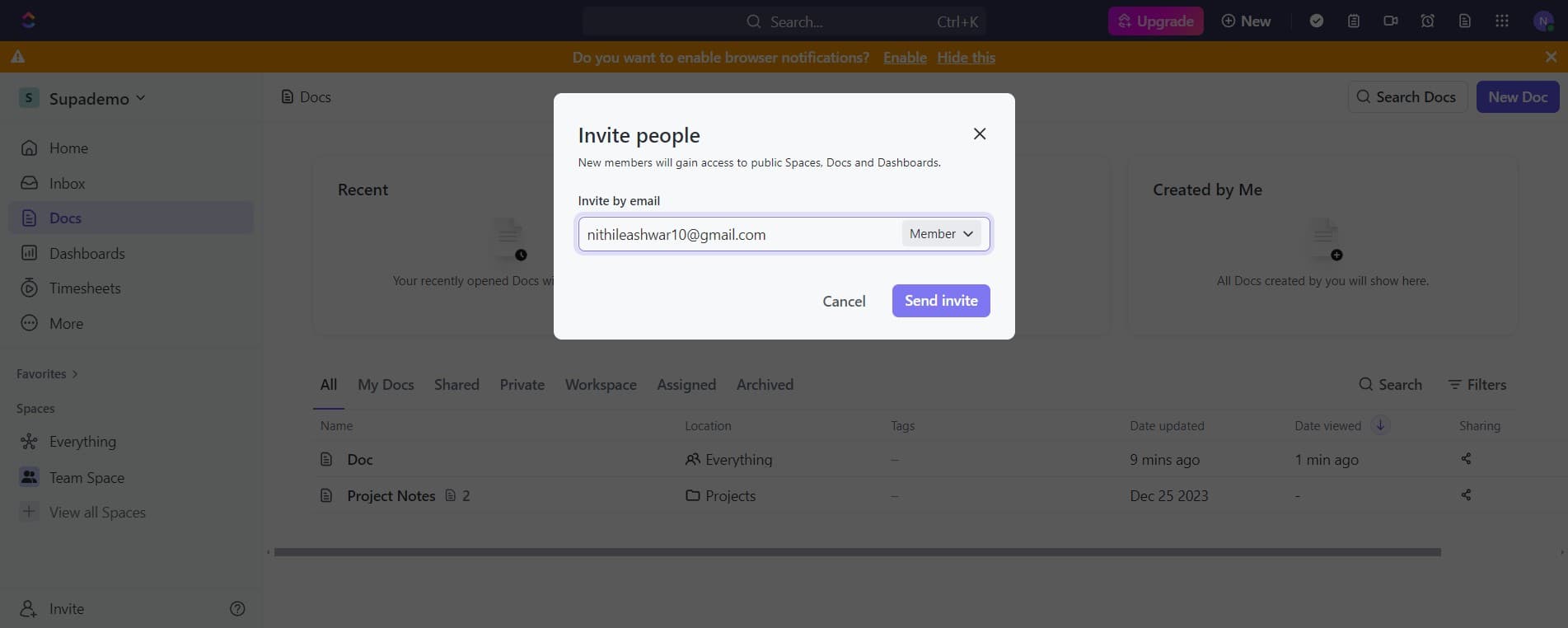
Task: Expand the Favorites section
Action: [x=47, y=373]
